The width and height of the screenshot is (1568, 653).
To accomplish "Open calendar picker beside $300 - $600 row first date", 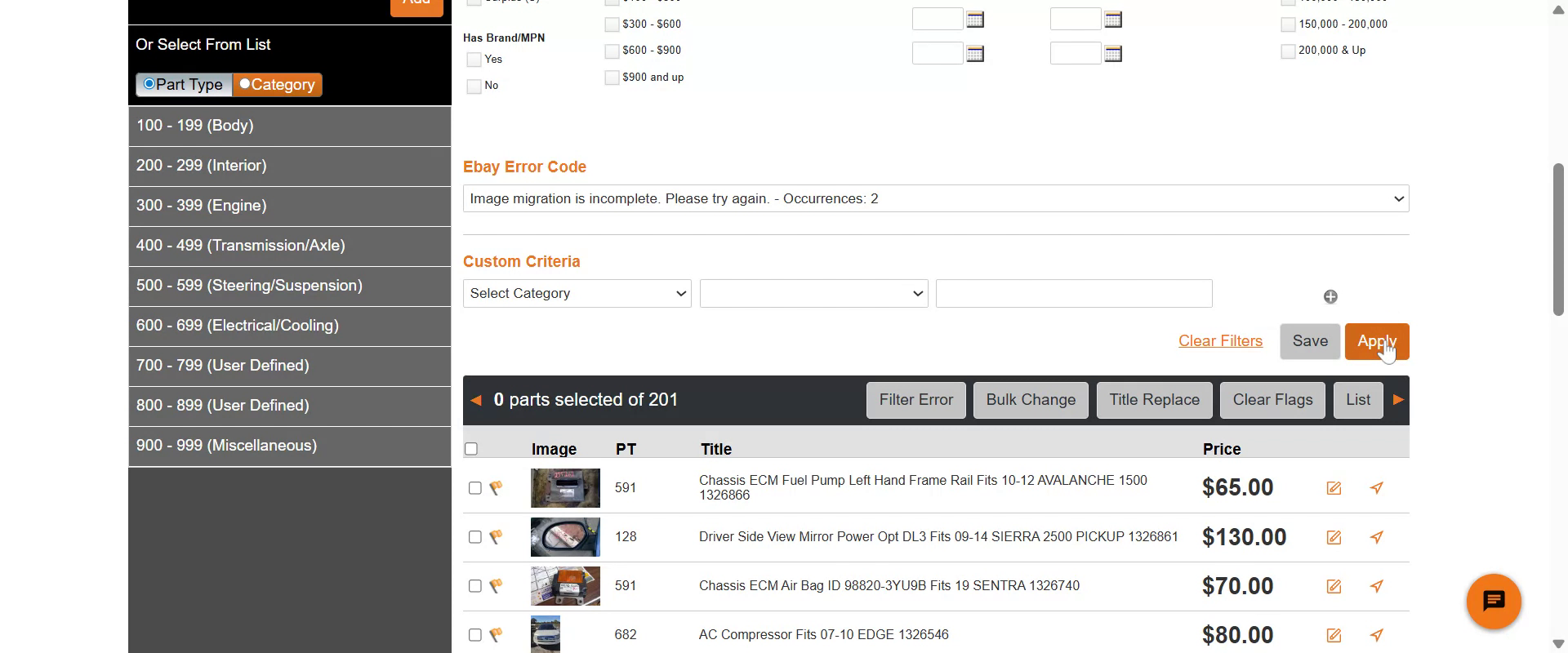I will (x=975, y=19).
